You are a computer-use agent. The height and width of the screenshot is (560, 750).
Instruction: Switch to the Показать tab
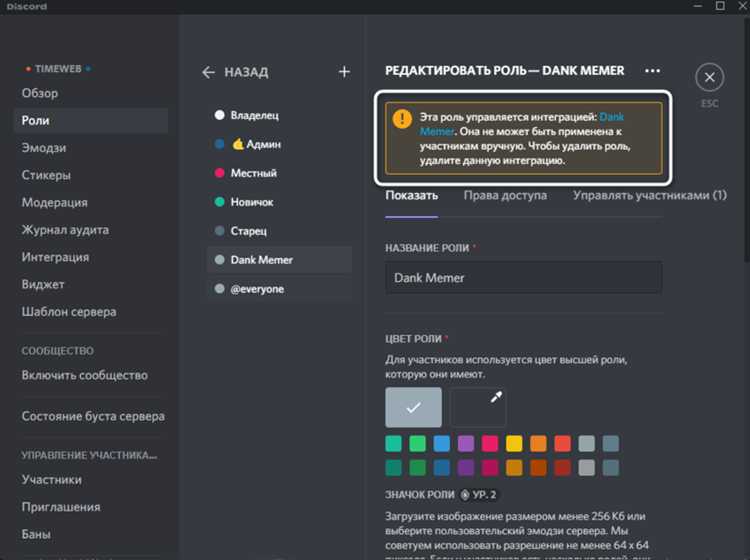(411, 196)
